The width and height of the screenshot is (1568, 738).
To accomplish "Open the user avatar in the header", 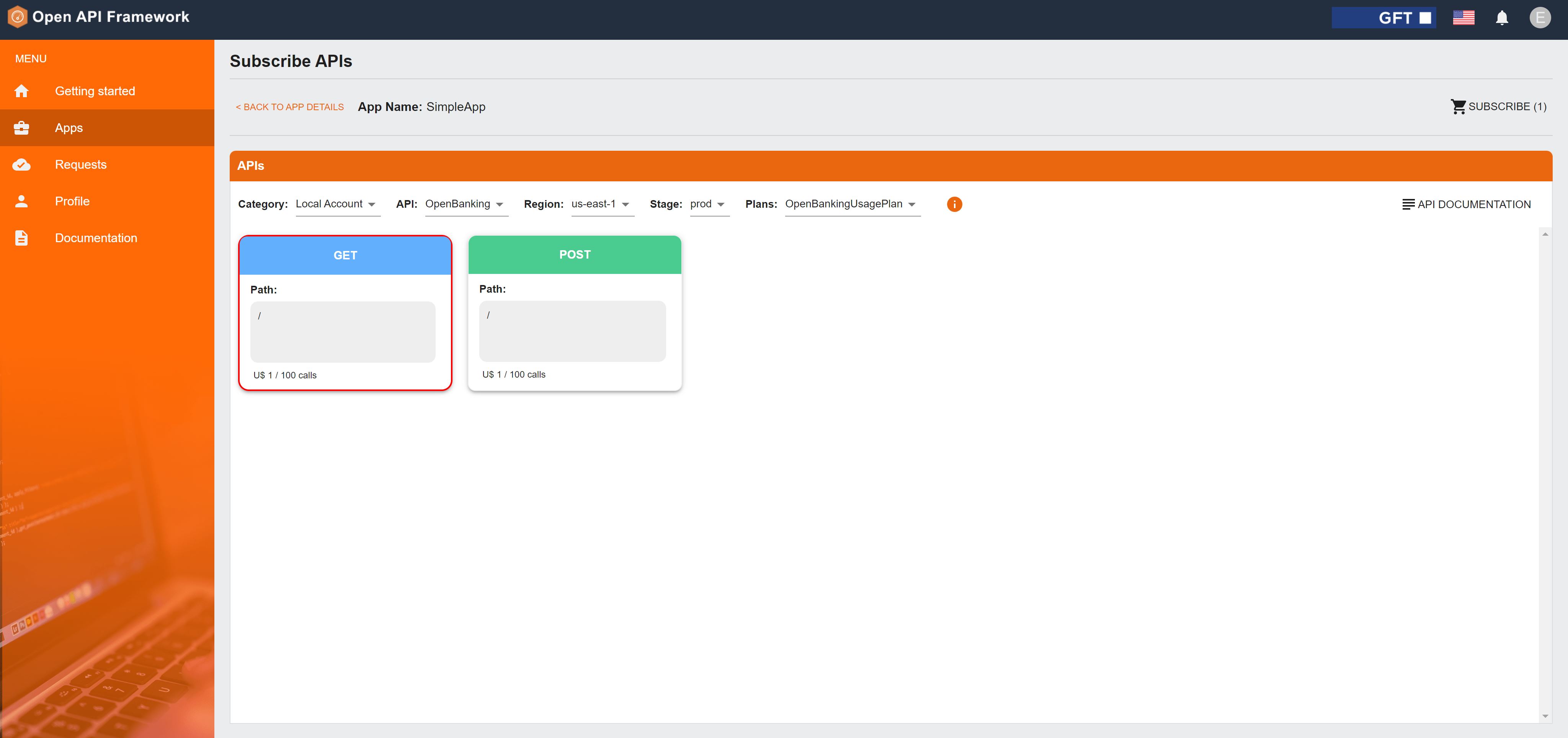I will [x=1540, y=17].
